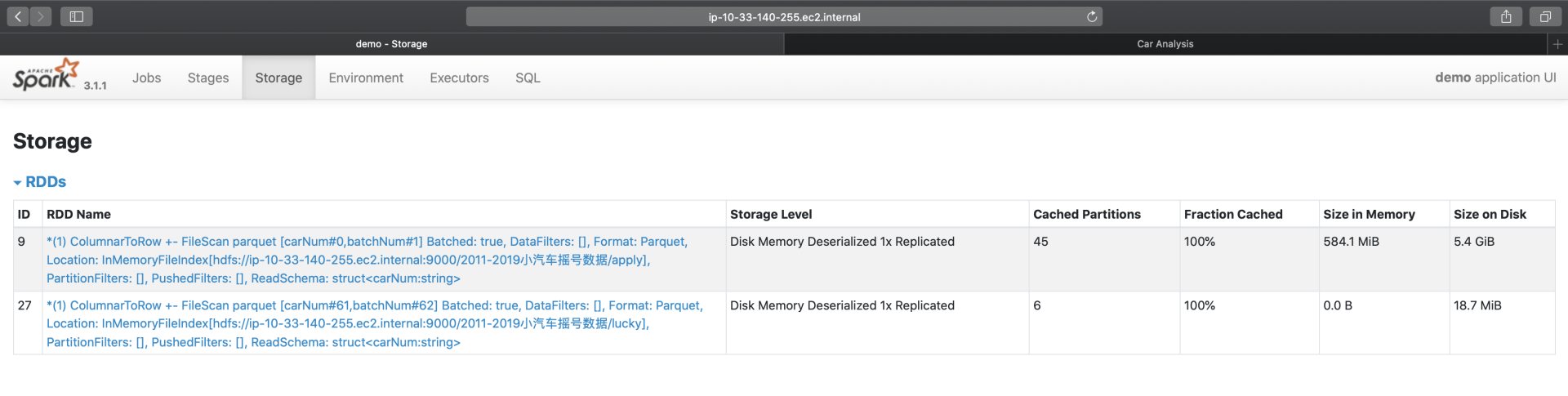Click the Apache Spark logo
Screen dimensions: 1568x396
point(46,75)
